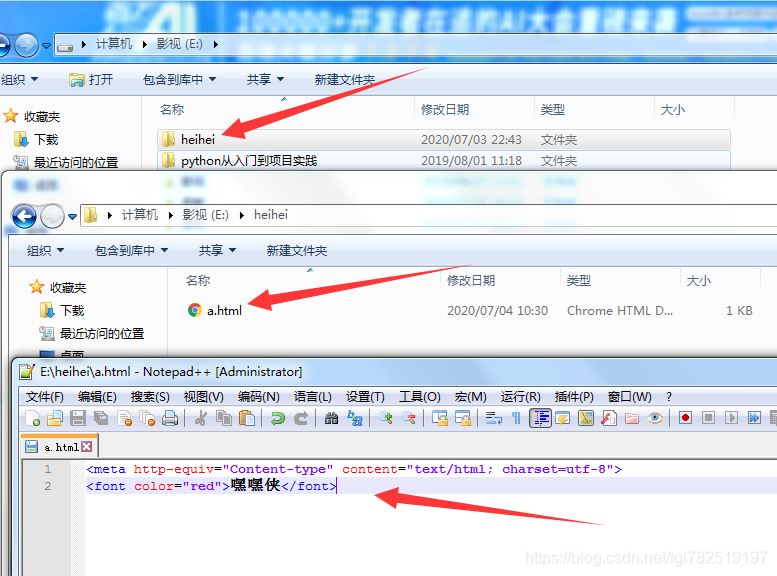Expand 组织 dropdown in the E: drive window
Viewport: 777px width, 576px height.
[x=20, y=79]
